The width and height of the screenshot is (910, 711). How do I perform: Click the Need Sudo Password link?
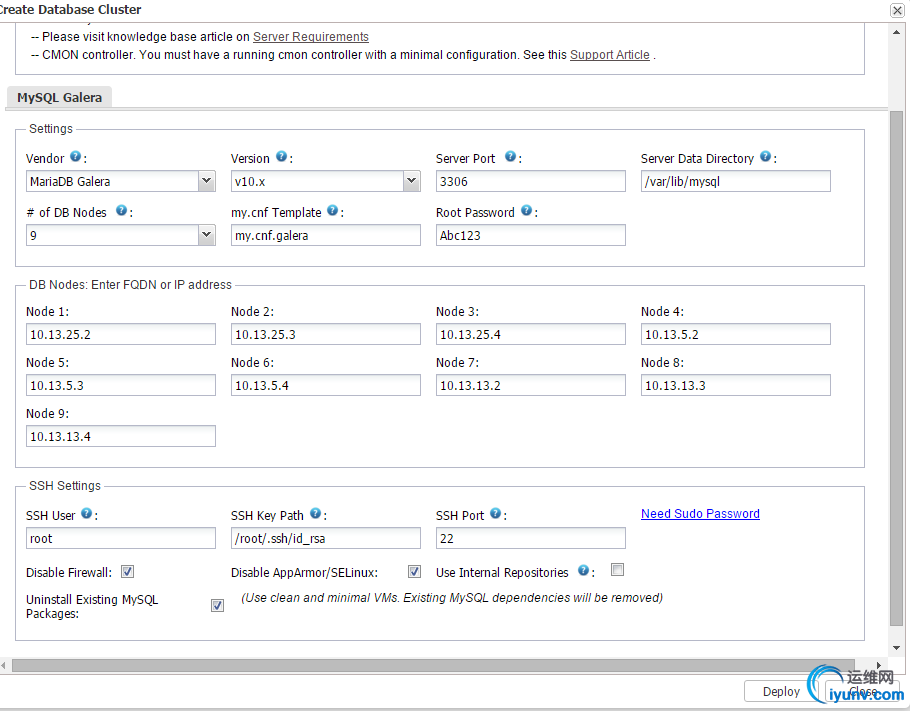pyautogui.click(x=700, y=514)
